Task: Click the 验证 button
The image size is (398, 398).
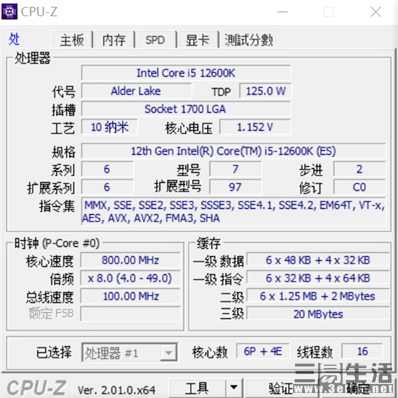Action: 281,388
